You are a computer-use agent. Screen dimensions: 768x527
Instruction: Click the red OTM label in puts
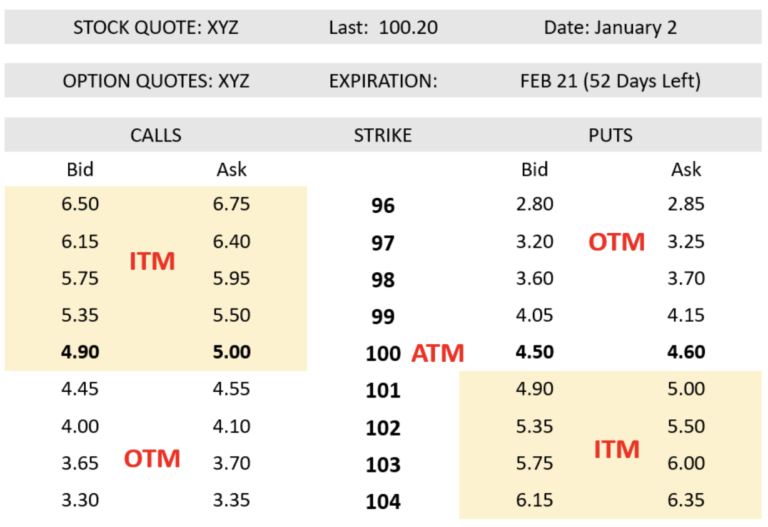(616, 242)
